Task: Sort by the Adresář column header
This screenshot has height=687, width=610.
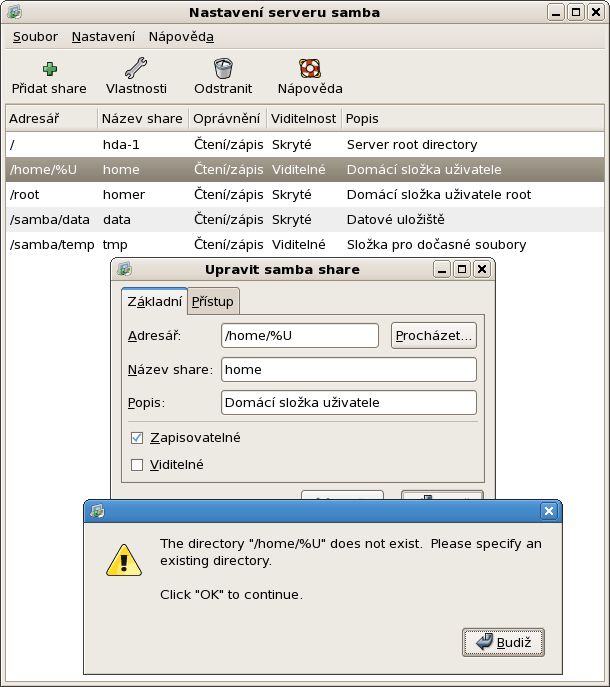Action: coord(52,118)
